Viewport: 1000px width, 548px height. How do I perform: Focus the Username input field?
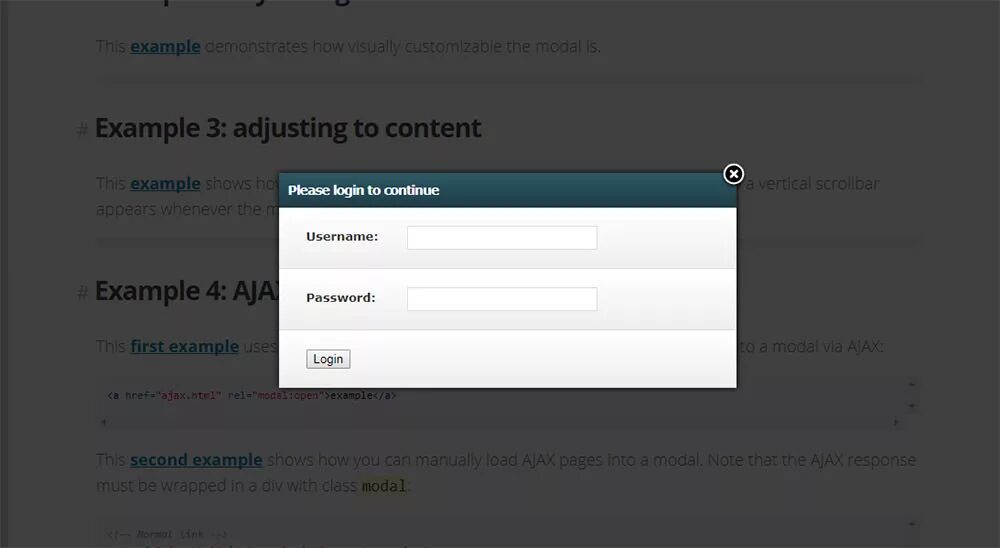click(x=501, y=237)
